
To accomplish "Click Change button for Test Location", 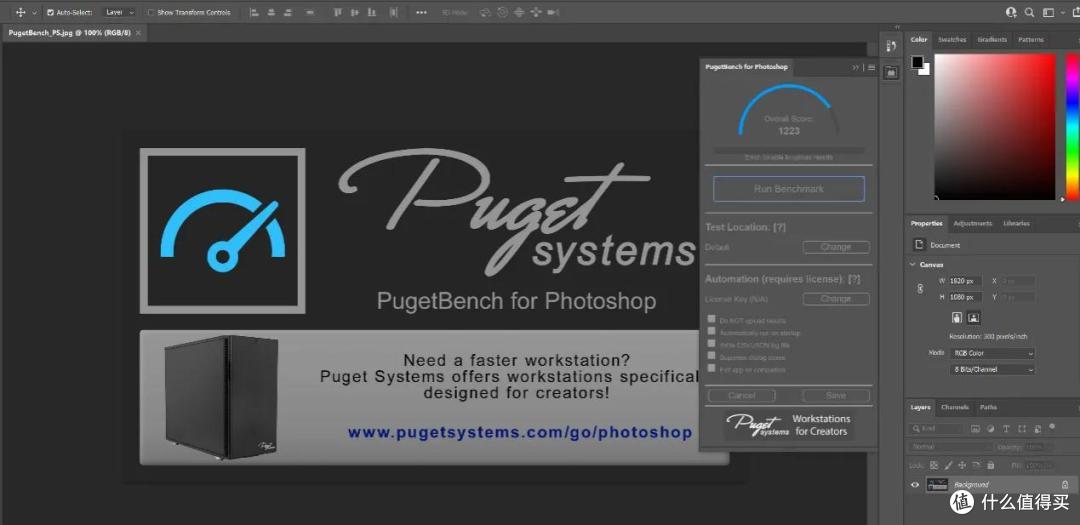I will pyautogui.click(x=835, y=247).
